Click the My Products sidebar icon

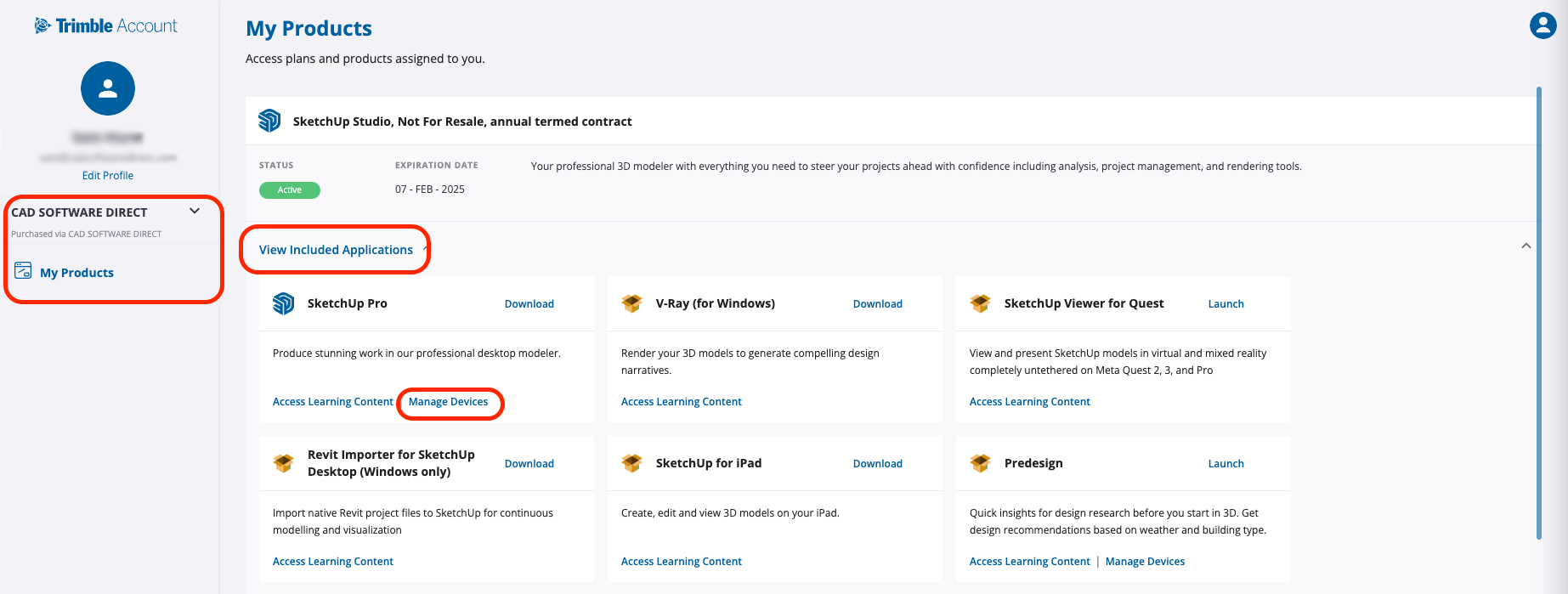(x=23, y=272)
